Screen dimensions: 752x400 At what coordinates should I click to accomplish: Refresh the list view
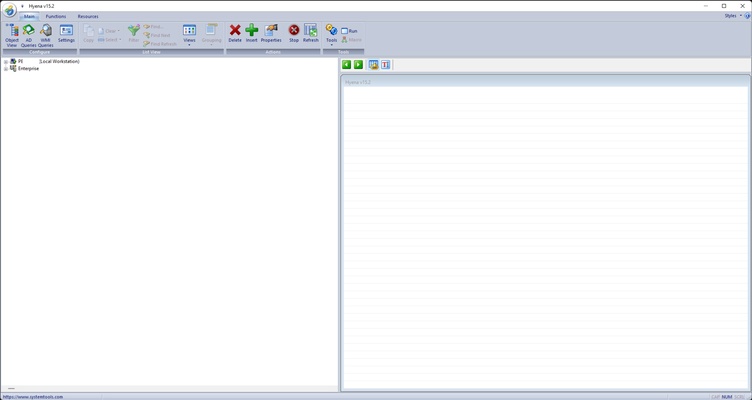click(311, 34)
